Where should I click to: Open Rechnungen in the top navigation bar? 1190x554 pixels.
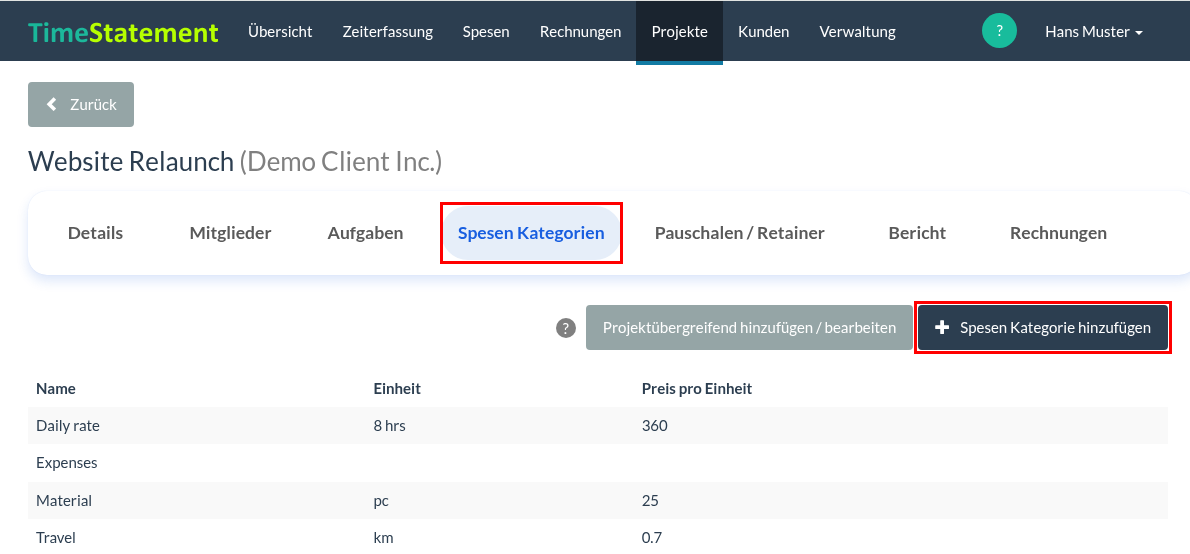(581, 32)
